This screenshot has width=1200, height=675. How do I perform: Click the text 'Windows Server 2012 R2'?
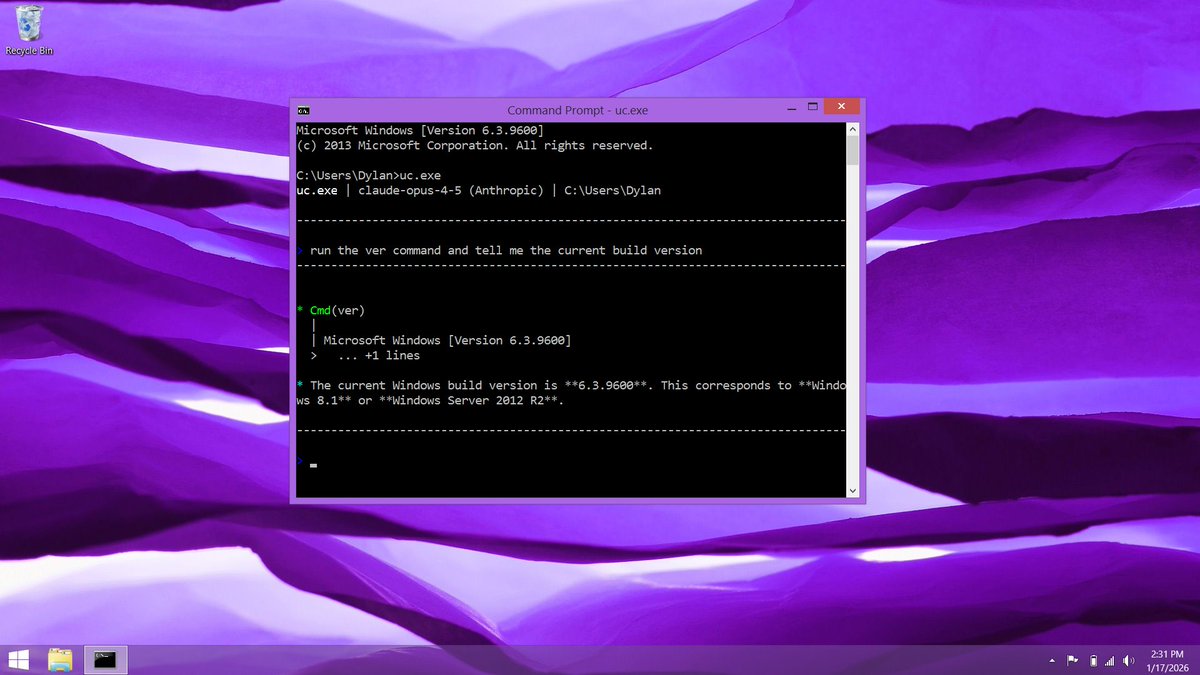click(470, 400)
